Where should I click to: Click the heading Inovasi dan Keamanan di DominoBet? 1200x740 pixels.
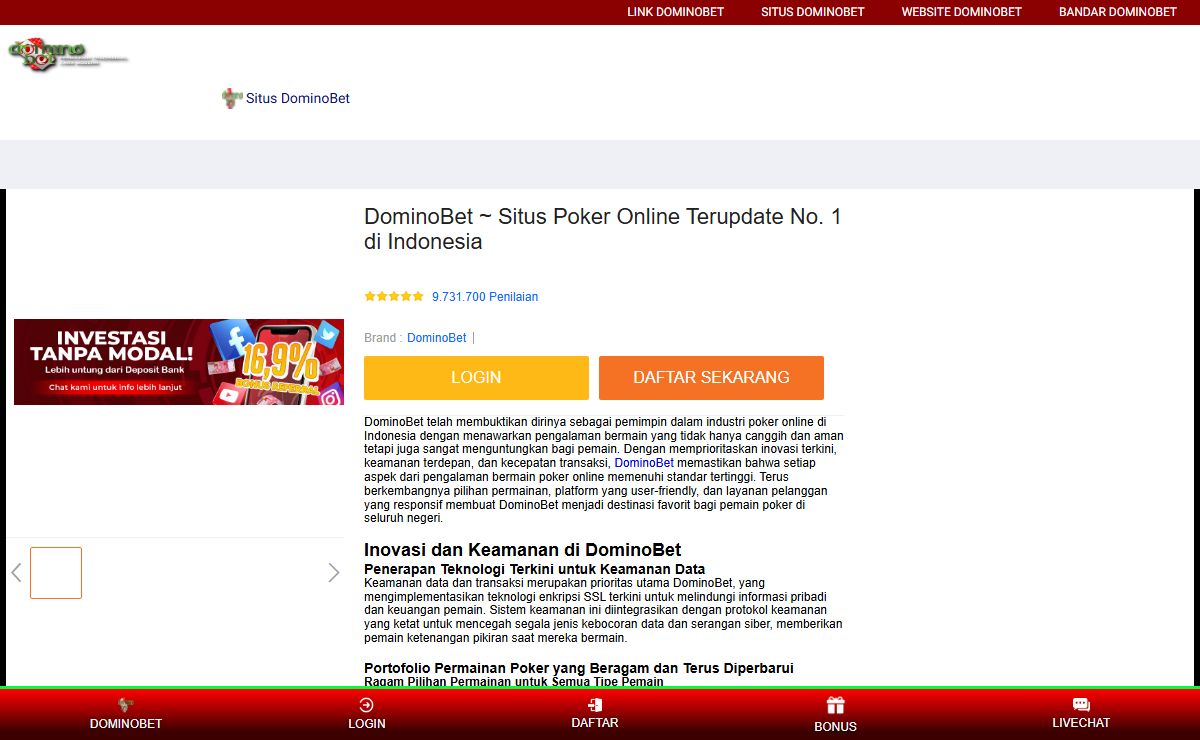pyautogui.click(x=523, y=550)
